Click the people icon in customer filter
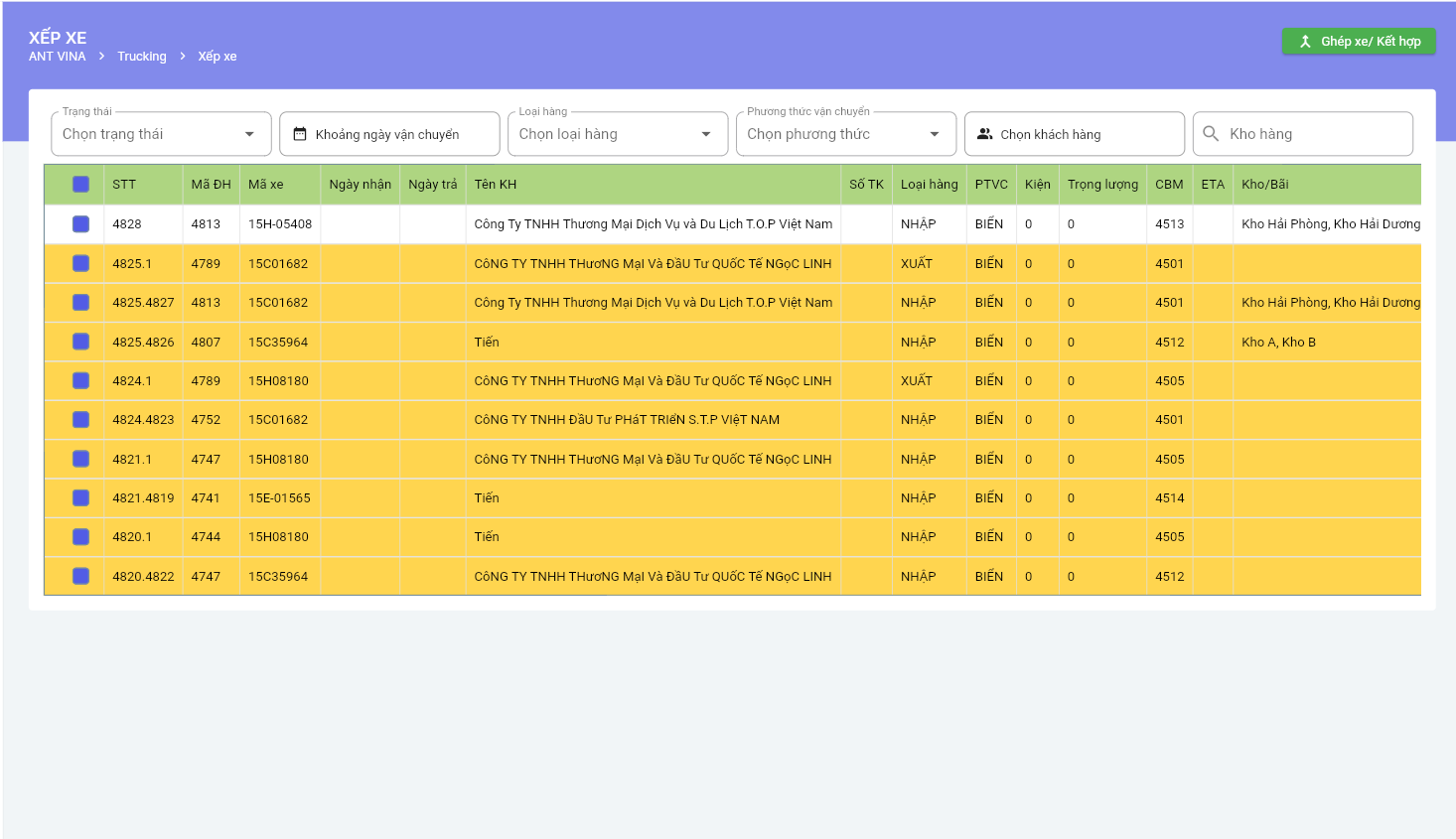 (984, 134)
